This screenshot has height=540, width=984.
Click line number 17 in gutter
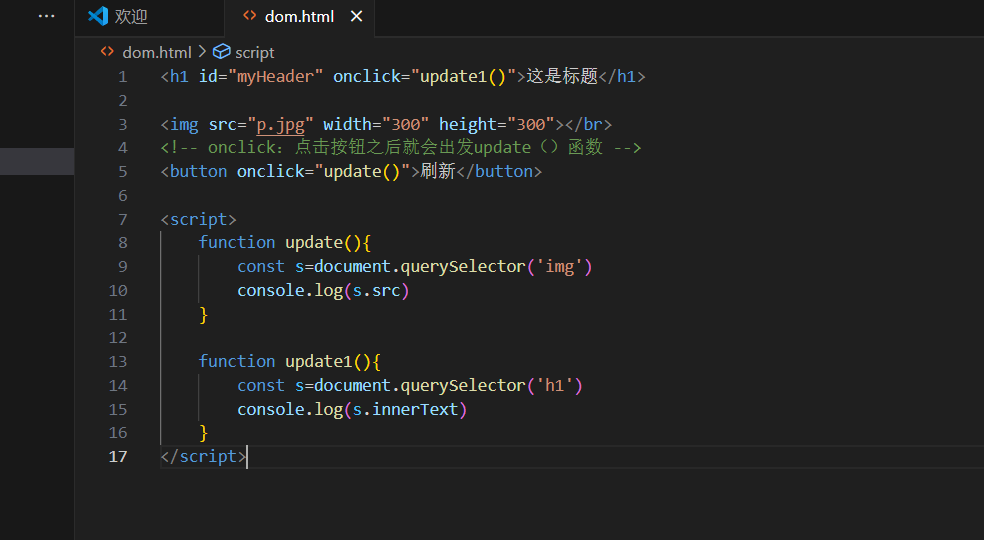pos(118,456)
